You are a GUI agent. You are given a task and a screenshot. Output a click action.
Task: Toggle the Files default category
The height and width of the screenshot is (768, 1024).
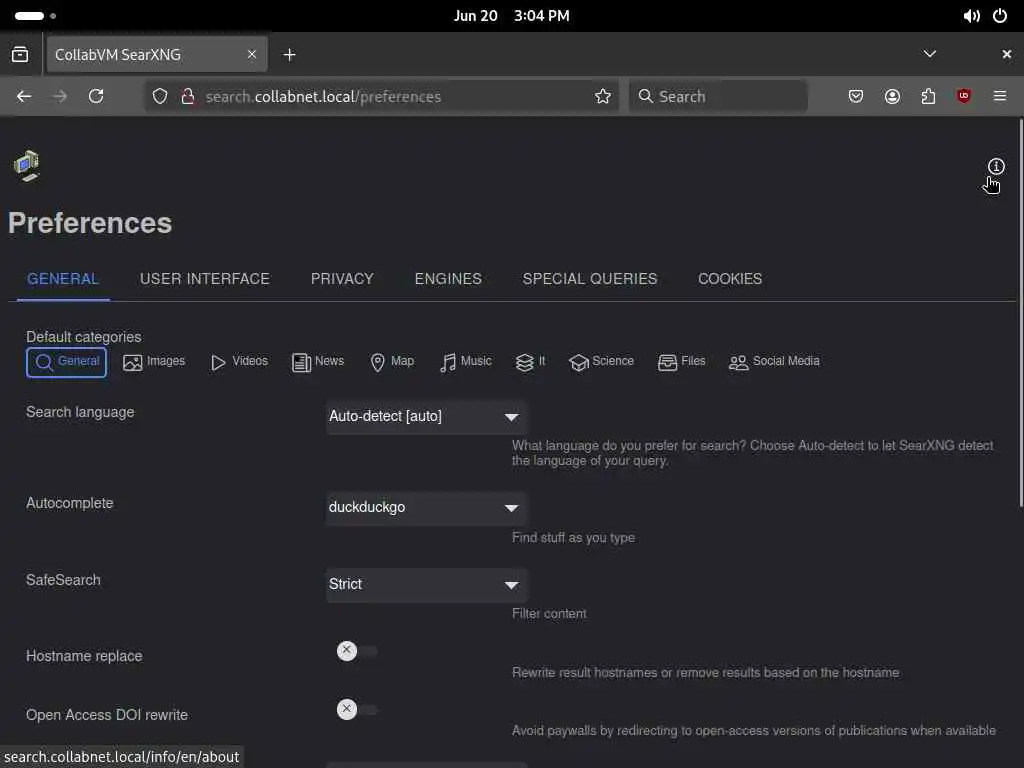(682, 362)
